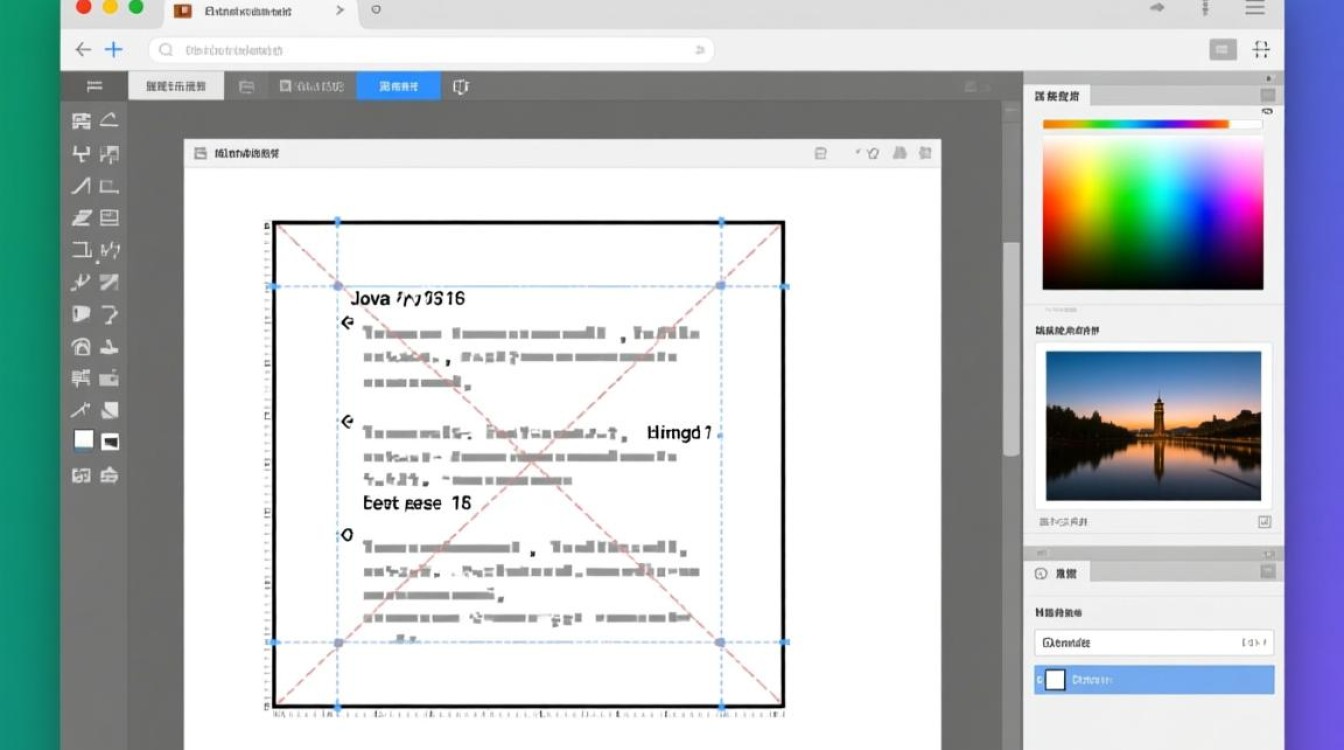Toggle the small checkbox under the photo thumbnail
The width and height of the screenshot is (1344, 750).
point(1264,521)
